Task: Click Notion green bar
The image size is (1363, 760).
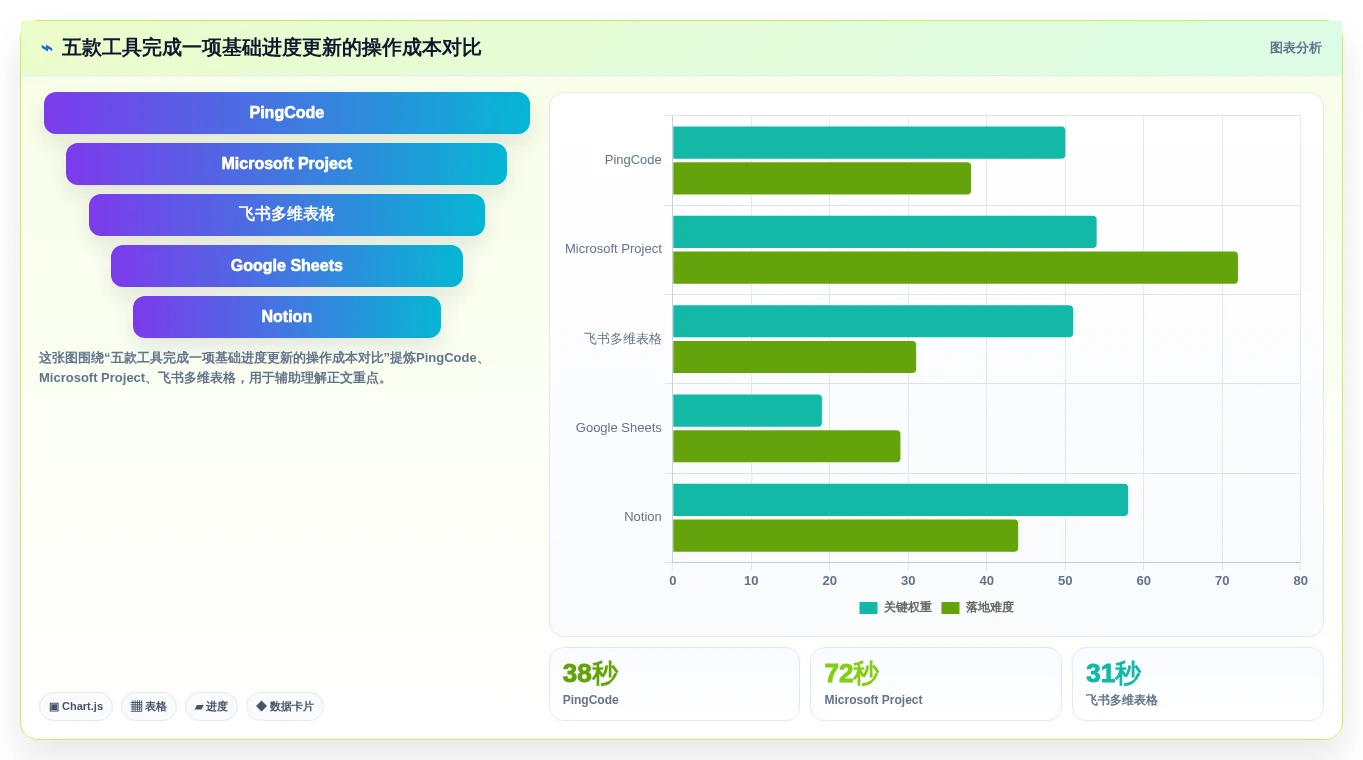Action: (845, 535)
